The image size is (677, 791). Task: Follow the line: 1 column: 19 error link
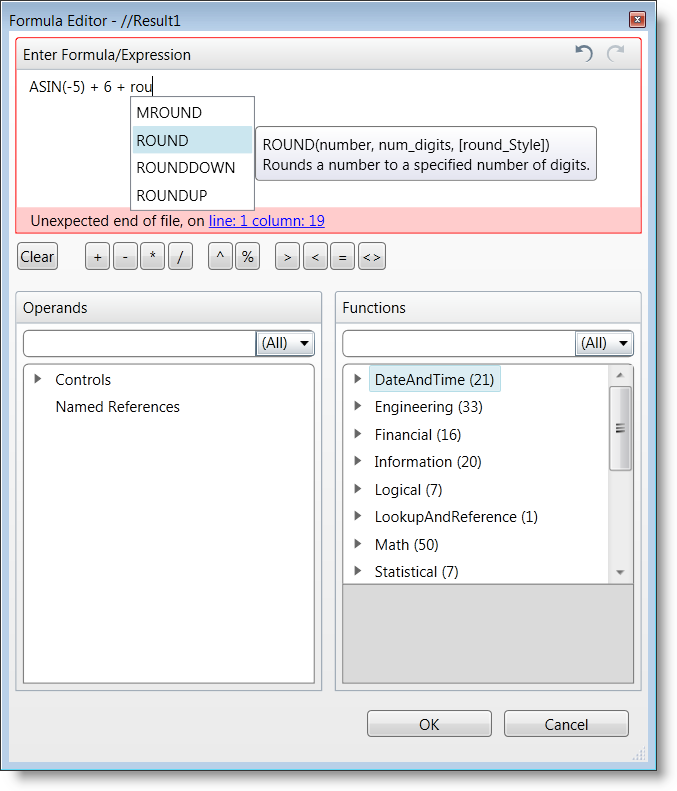pos(266,221)
